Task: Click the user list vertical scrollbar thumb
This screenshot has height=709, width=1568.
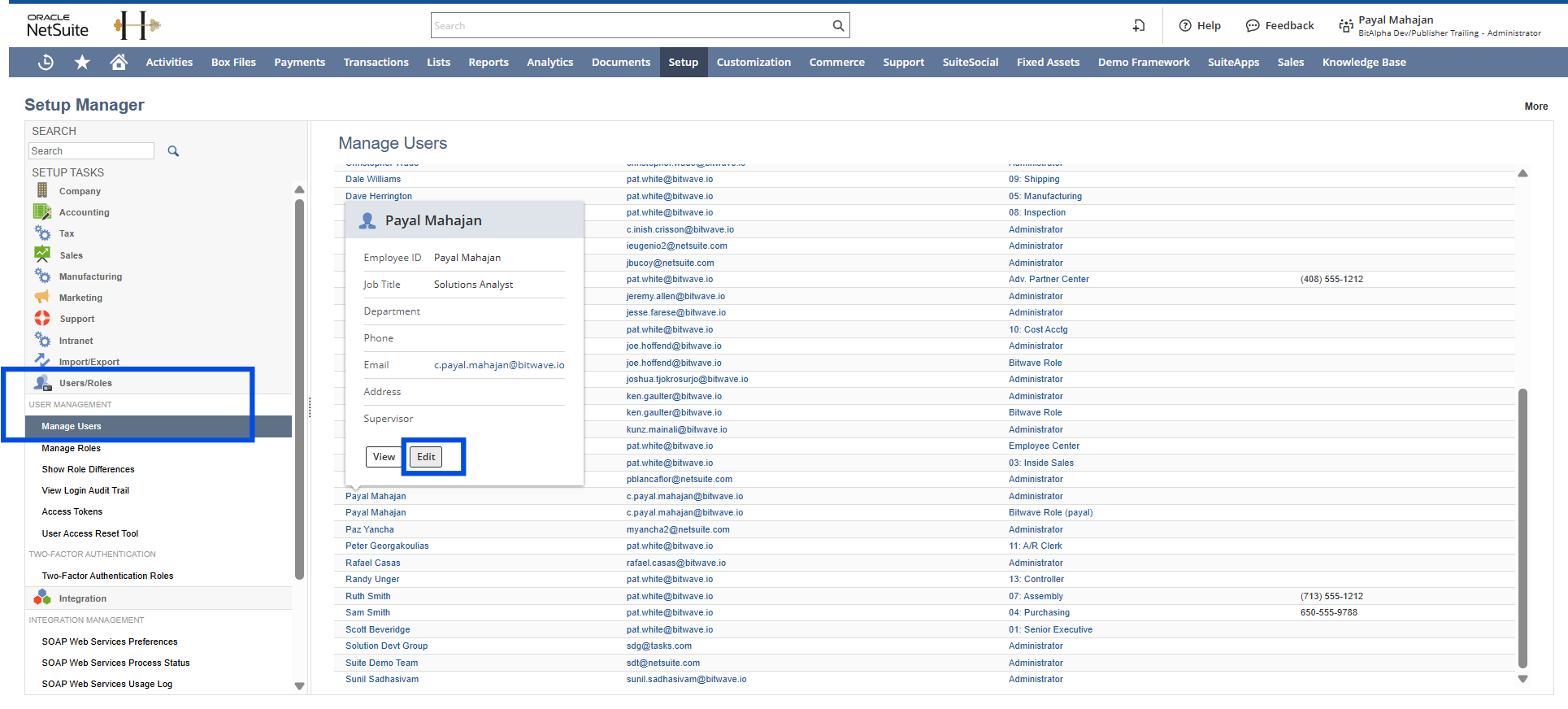Action: [x=1522, y=528]
